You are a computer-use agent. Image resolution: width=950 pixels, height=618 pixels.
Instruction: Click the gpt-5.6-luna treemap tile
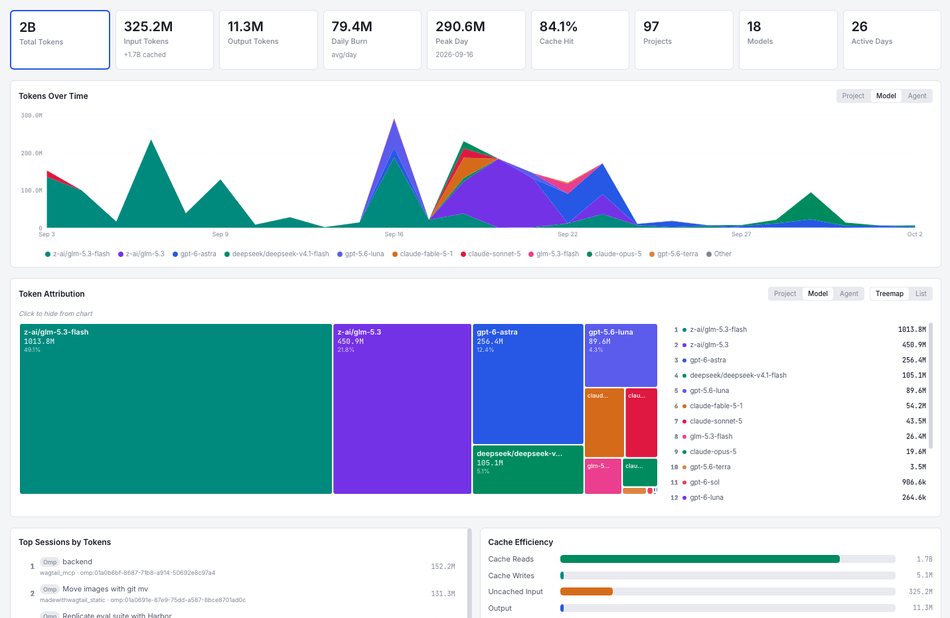621,355
